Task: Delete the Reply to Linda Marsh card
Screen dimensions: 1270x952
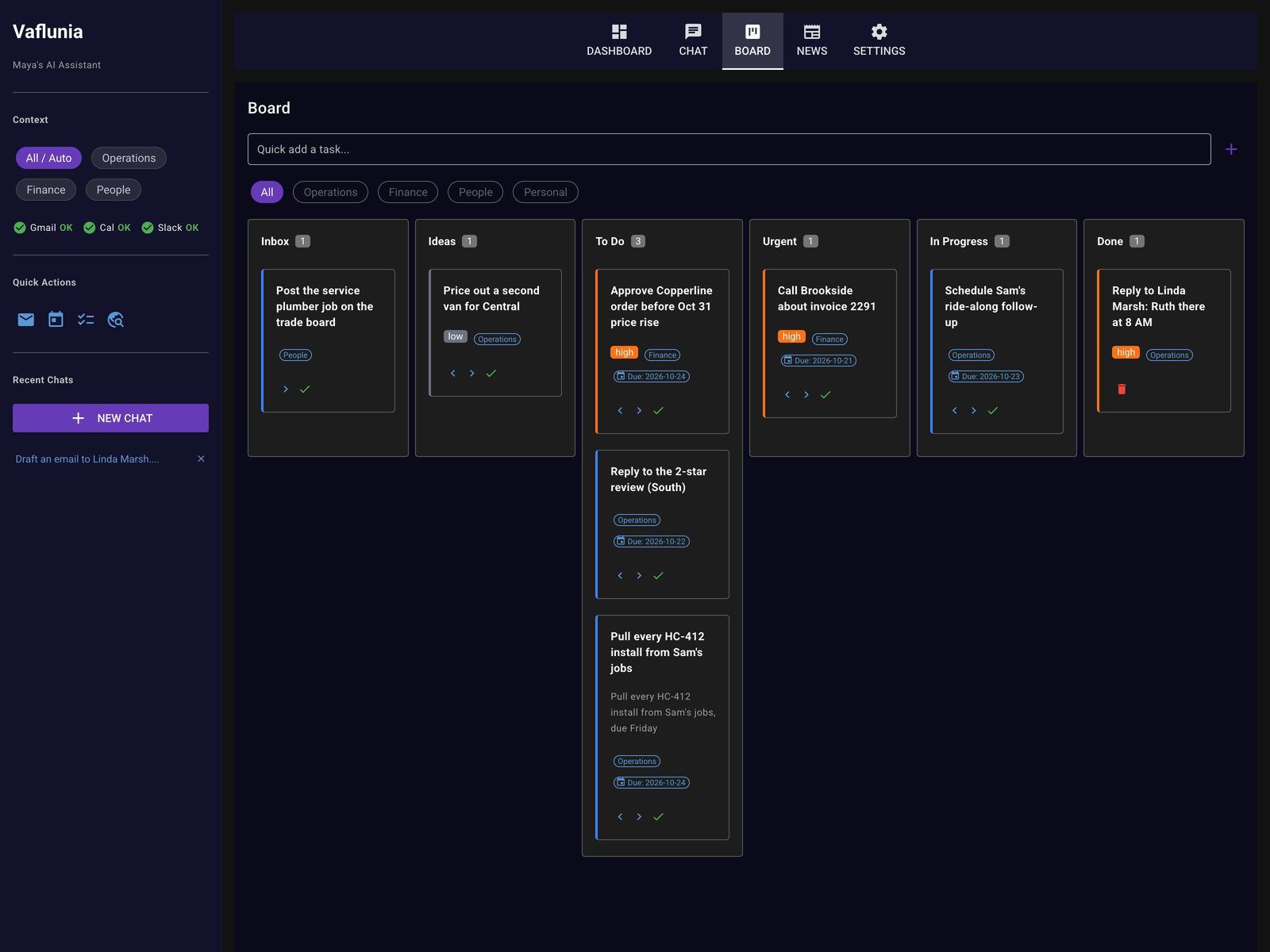Action: click(1122, 389)
